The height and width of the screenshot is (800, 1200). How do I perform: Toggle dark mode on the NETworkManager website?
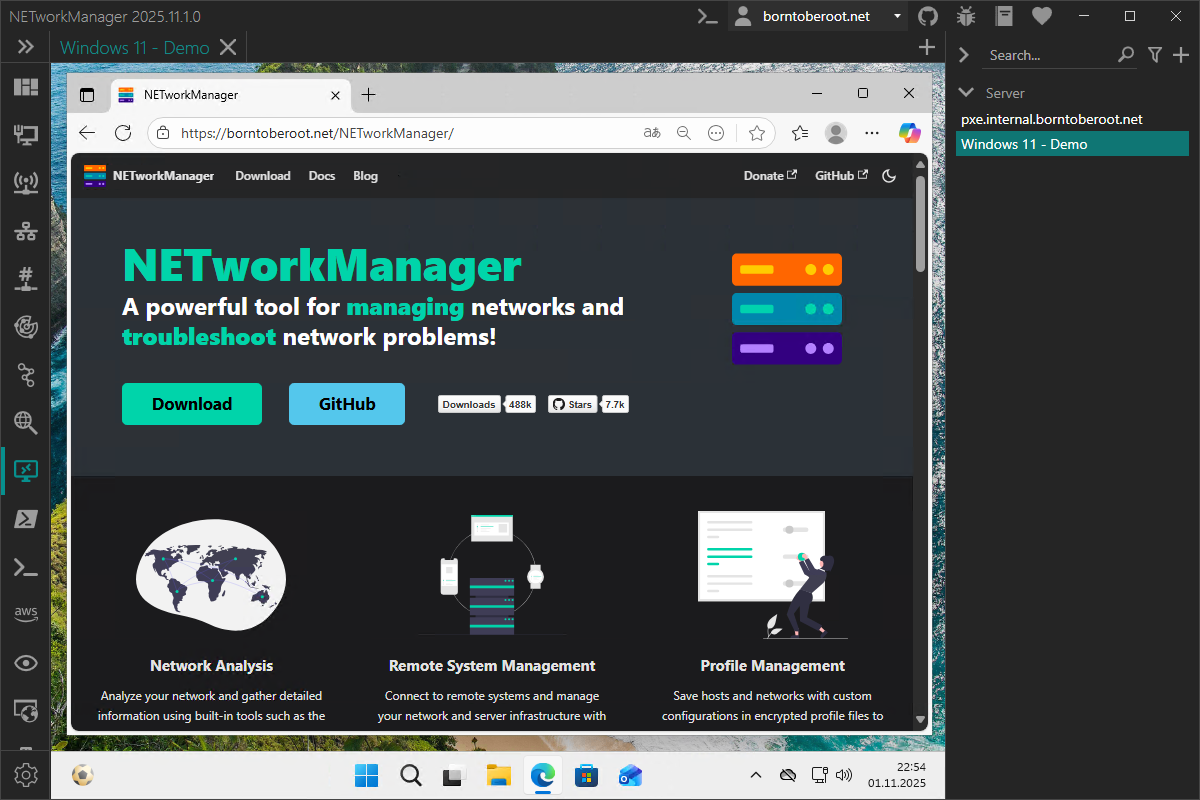coord(889,175)
